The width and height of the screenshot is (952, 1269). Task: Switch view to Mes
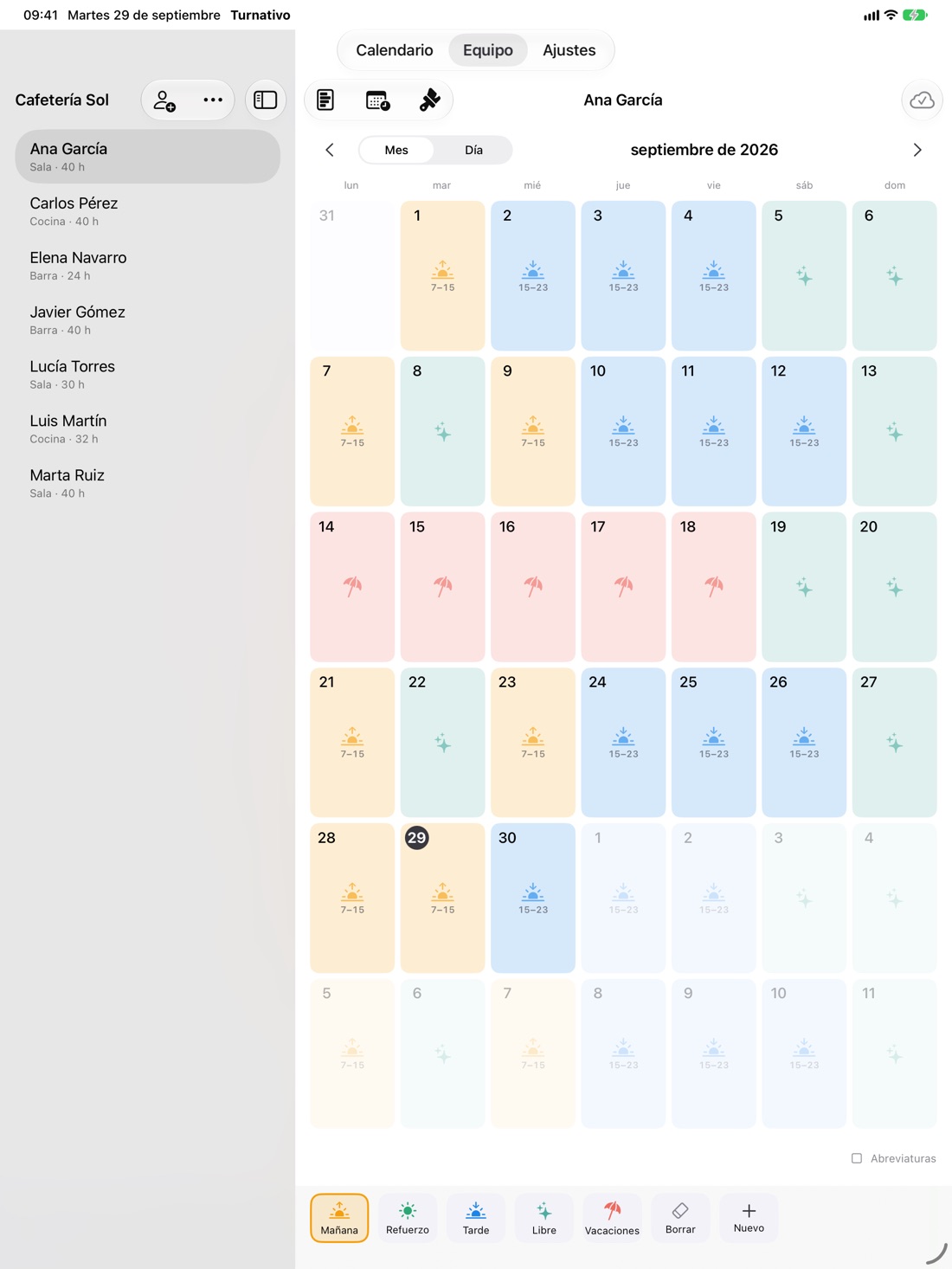coord(396,150)
